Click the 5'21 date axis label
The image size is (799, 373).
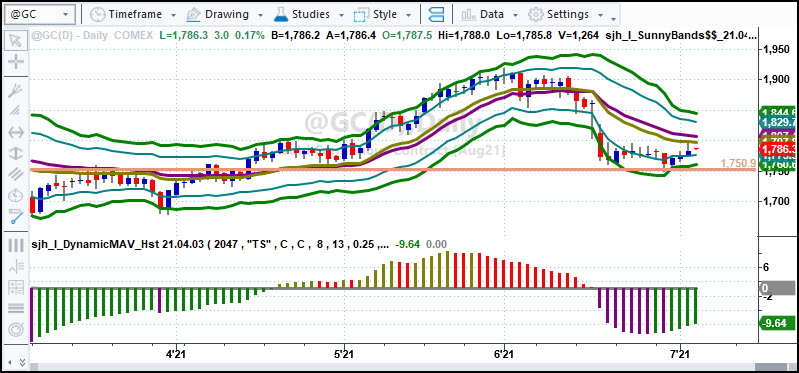coord(344,353)
